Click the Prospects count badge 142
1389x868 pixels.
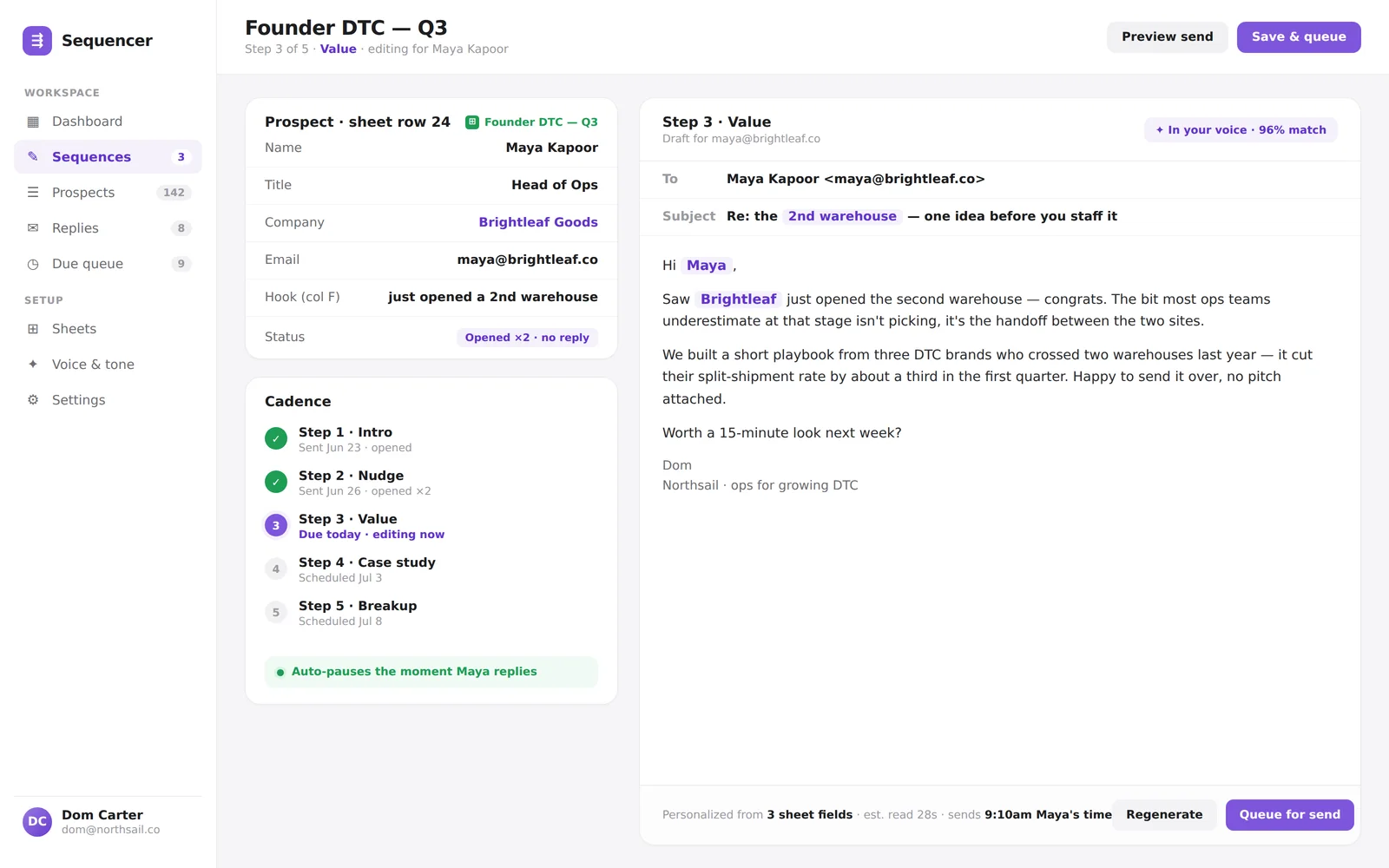tap(174, 193)
